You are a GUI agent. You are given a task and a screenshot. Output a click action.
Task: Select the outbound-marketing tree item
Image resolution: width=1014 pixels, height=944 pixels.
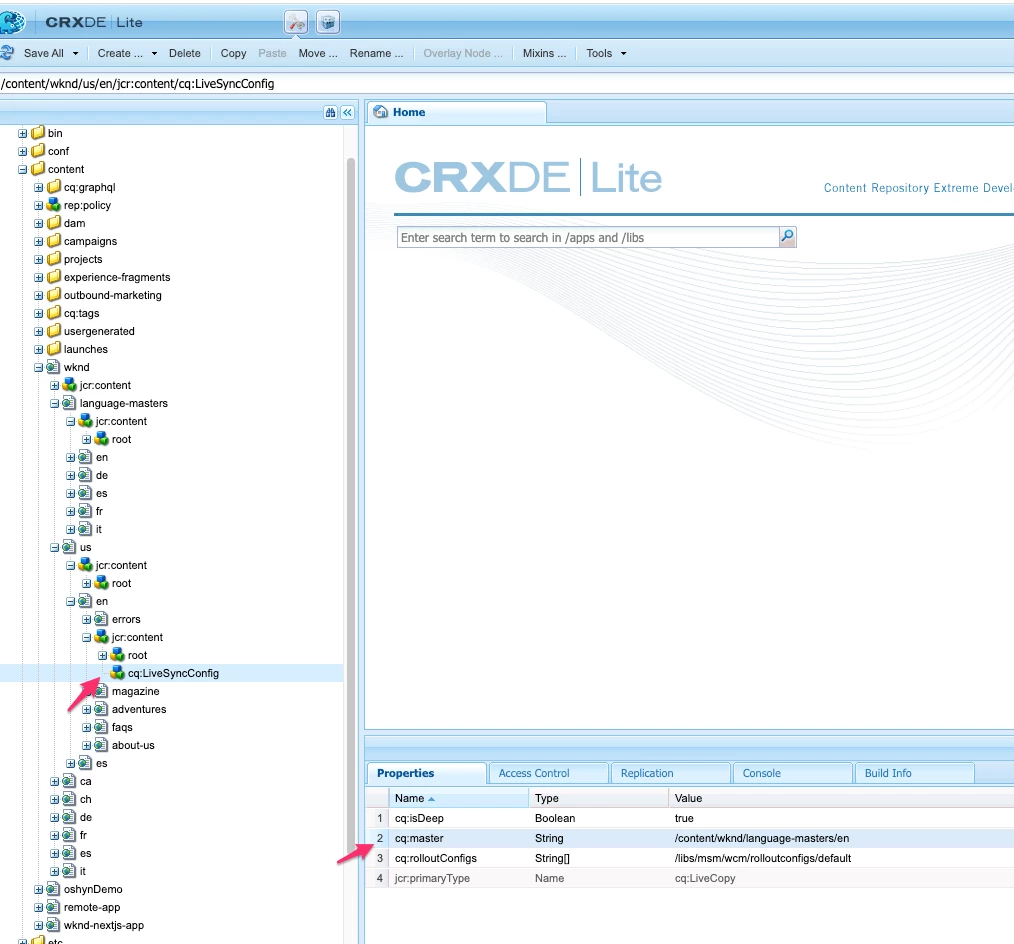tap(113, 295)
